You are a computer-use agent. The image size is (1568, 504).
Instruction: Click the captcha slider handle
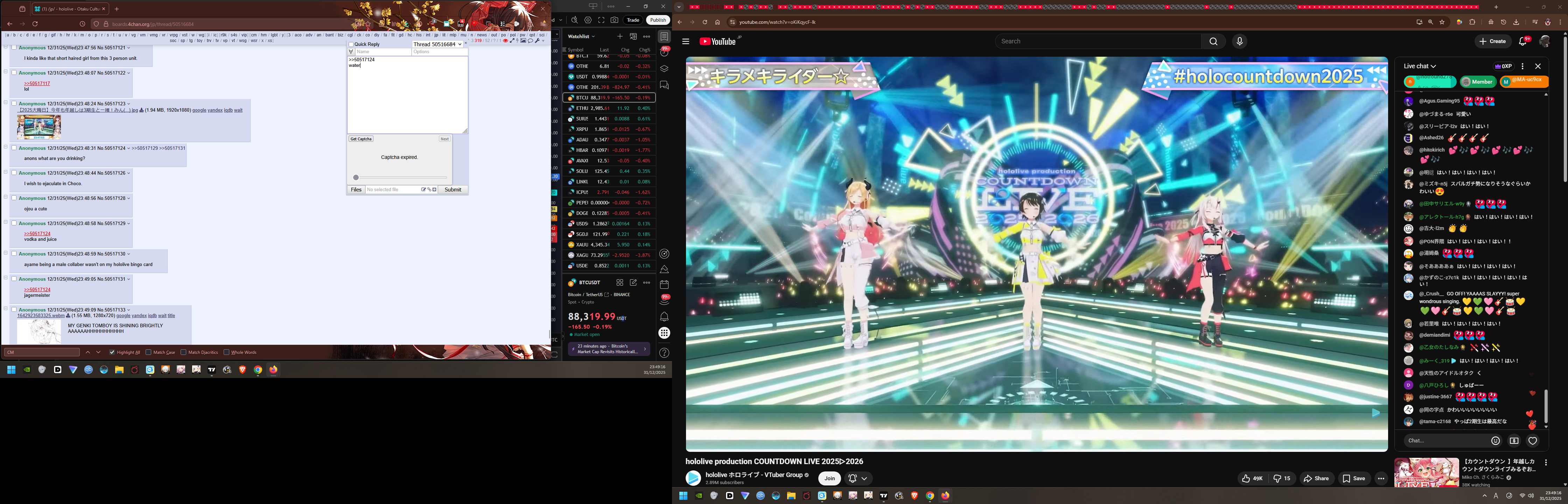[356, 178]
